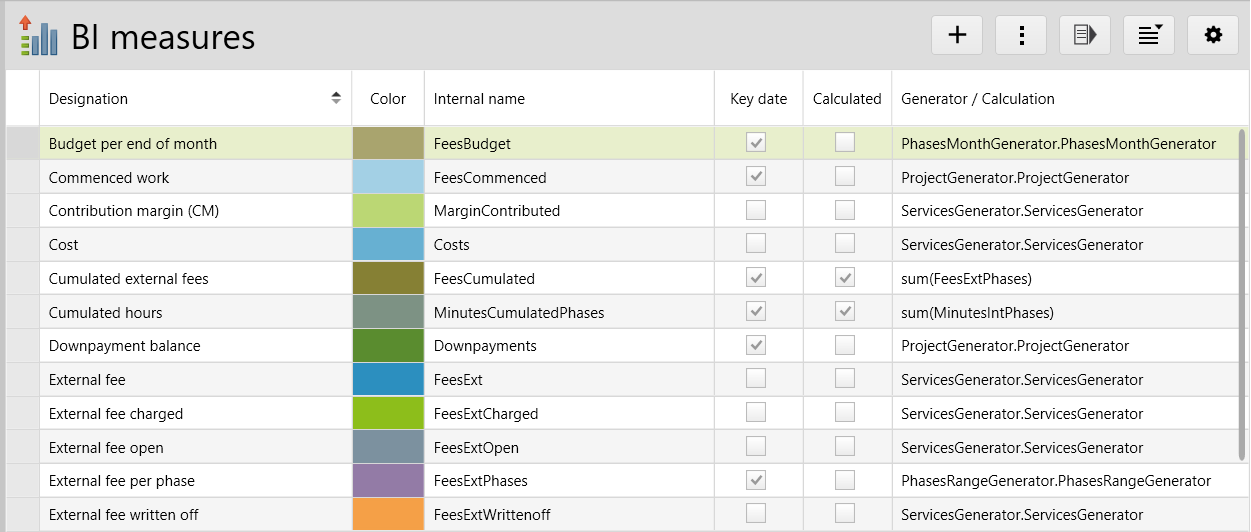Select the Downpayment balance row

tap(125, 346)
